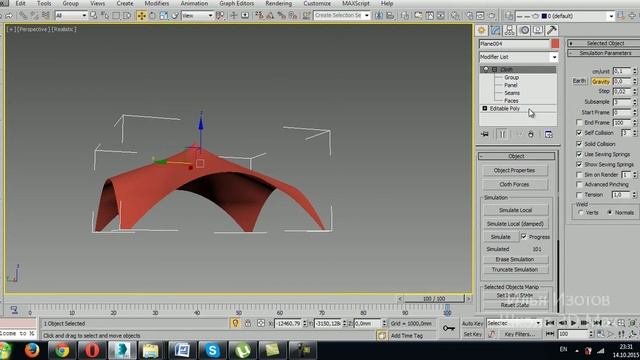
Task: Click the Redo arrow icon
Action: pos(9,16)
